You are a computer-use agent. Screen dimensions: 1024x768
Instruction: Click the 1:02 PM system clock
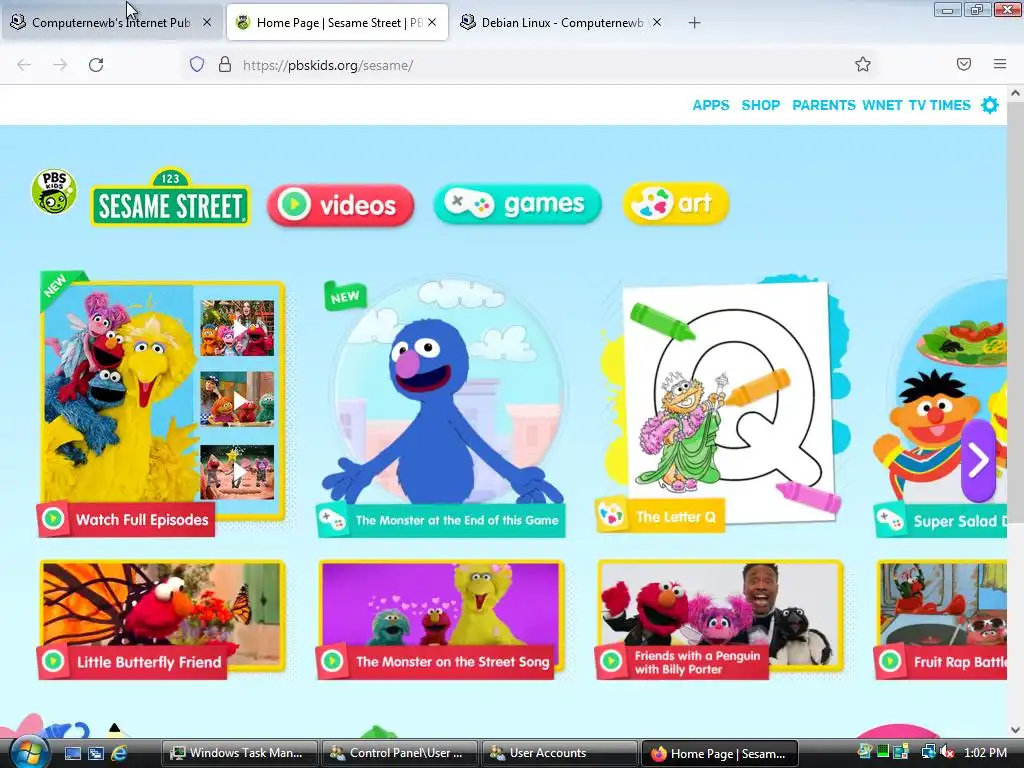(x=985, y=752)
